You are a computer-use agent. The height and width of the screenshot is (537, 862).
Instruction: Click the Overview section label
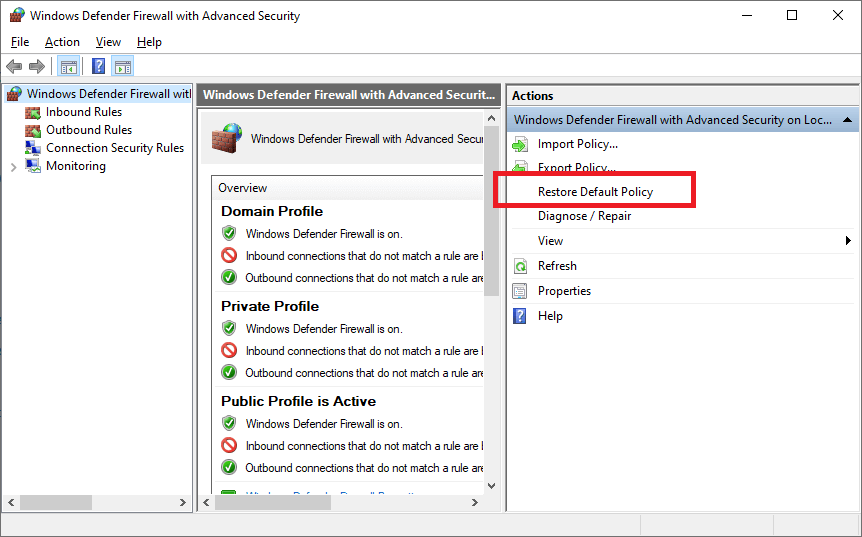pos(242,188)
